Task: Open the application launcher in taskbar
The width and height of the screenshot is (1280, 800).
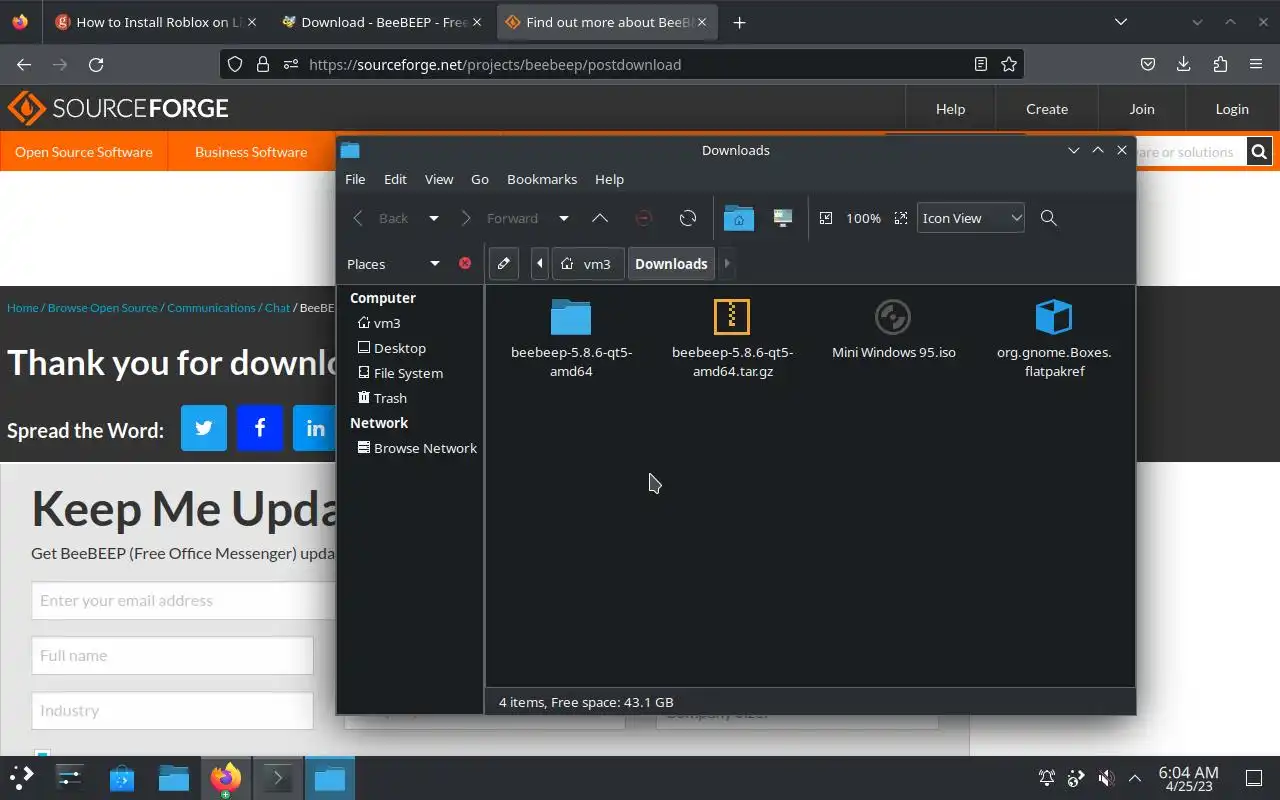Action: (x=22, y=778)
